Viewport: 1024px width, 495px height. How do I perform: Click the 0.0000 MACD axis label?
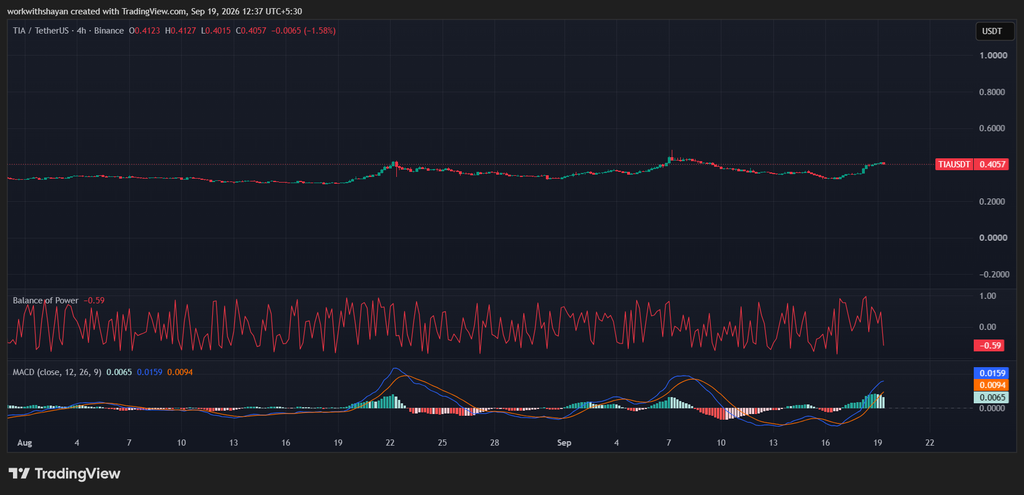[x=994, y=408]
